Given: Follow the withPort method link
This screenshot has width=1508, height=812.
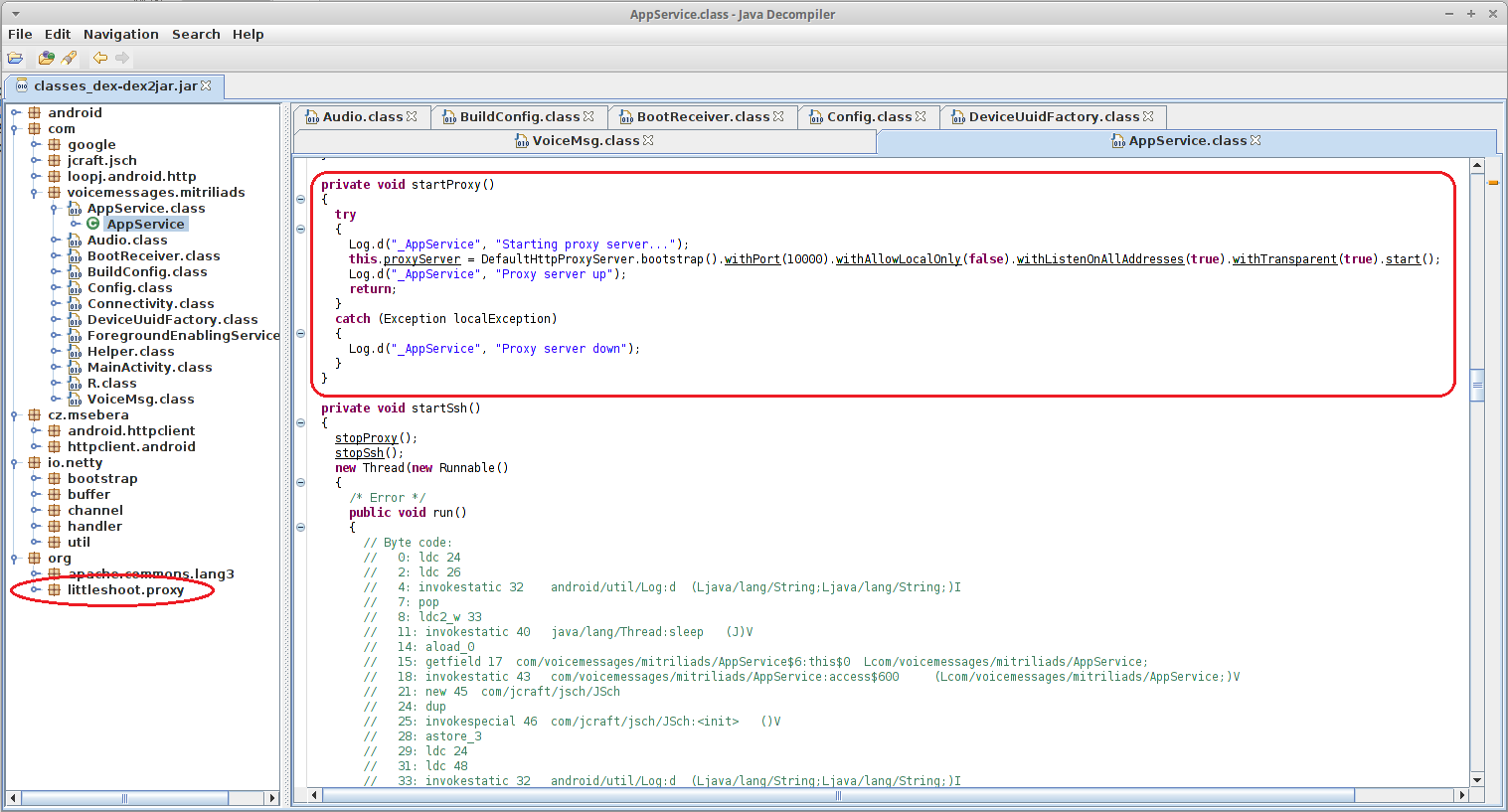Looking at the screenshot, I should coord(752,258).
